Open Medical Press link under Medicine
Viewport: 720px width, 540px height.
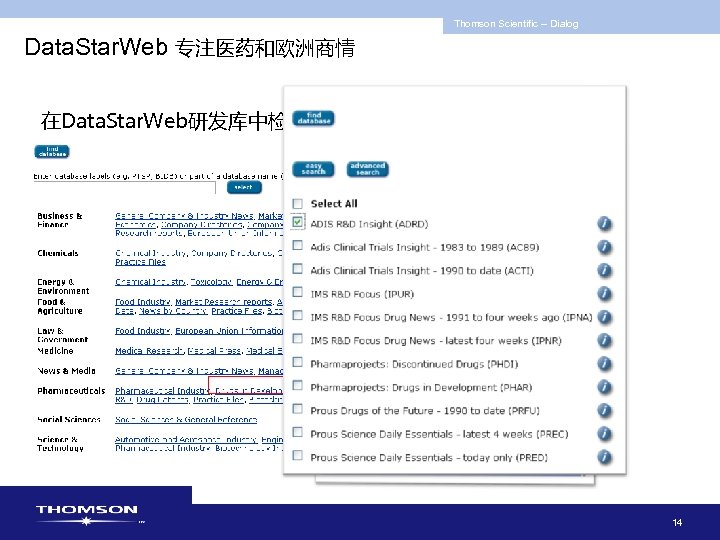(214, 351)
